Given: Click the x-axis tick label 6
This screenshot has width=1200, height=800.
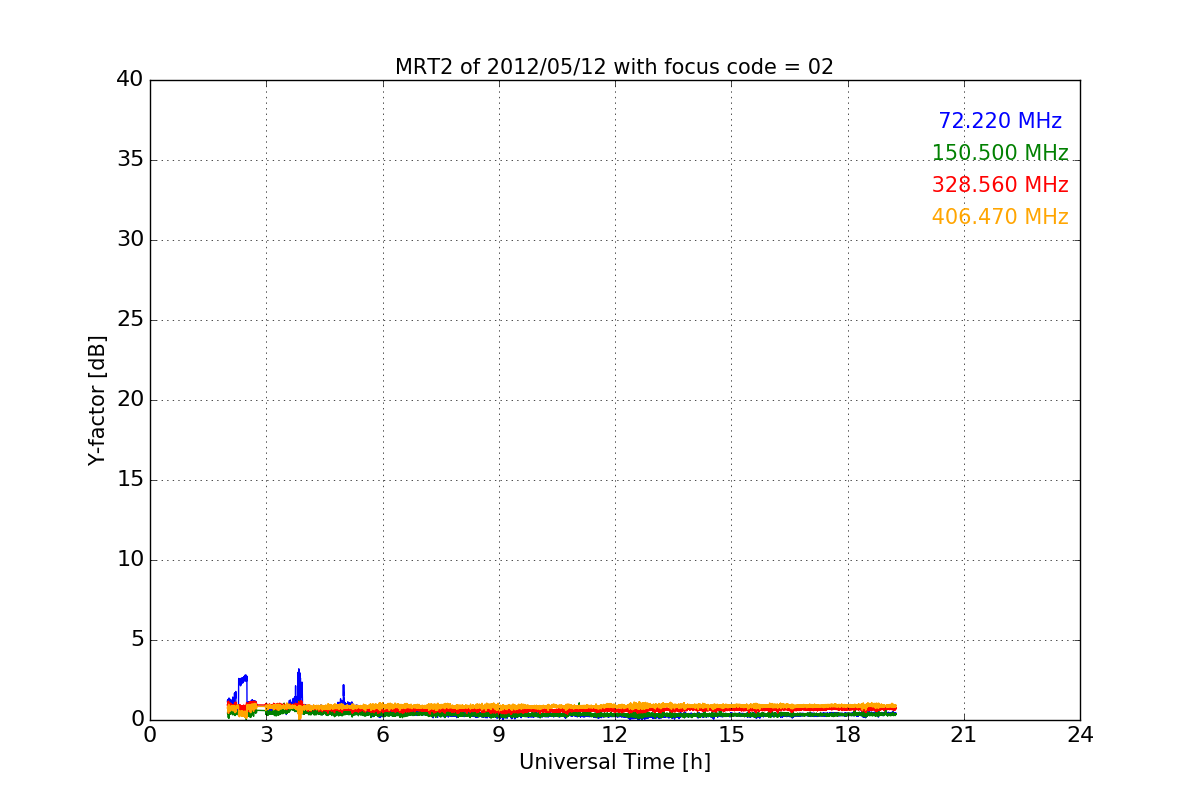Looking at the screenshot, I should [383, 735].
